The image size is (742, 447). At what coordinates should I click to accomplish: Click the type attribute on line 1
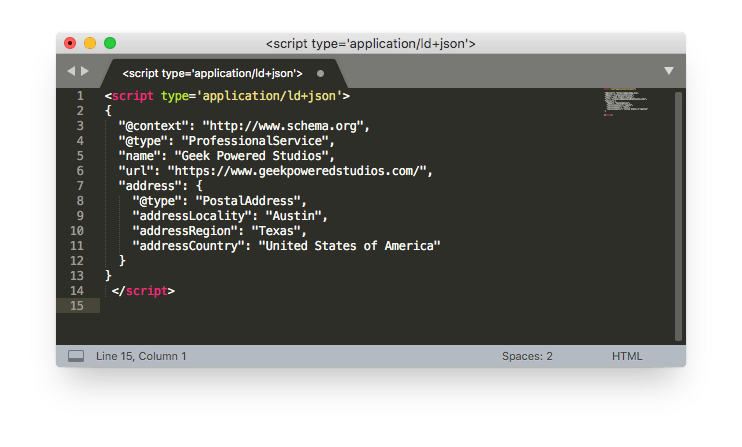tap(175, 96)
